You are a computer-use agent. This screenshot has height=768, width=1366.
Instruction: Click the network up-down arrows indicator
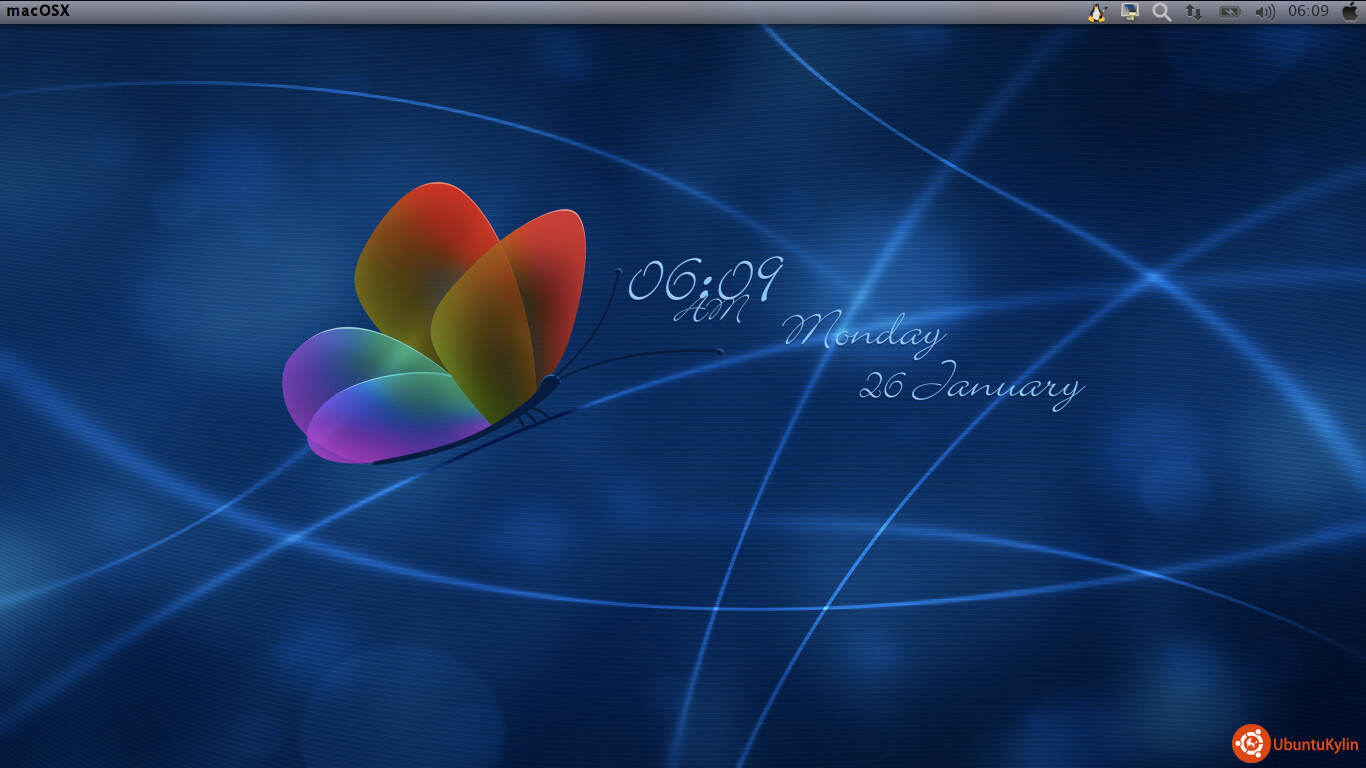tap(1193, 12)
